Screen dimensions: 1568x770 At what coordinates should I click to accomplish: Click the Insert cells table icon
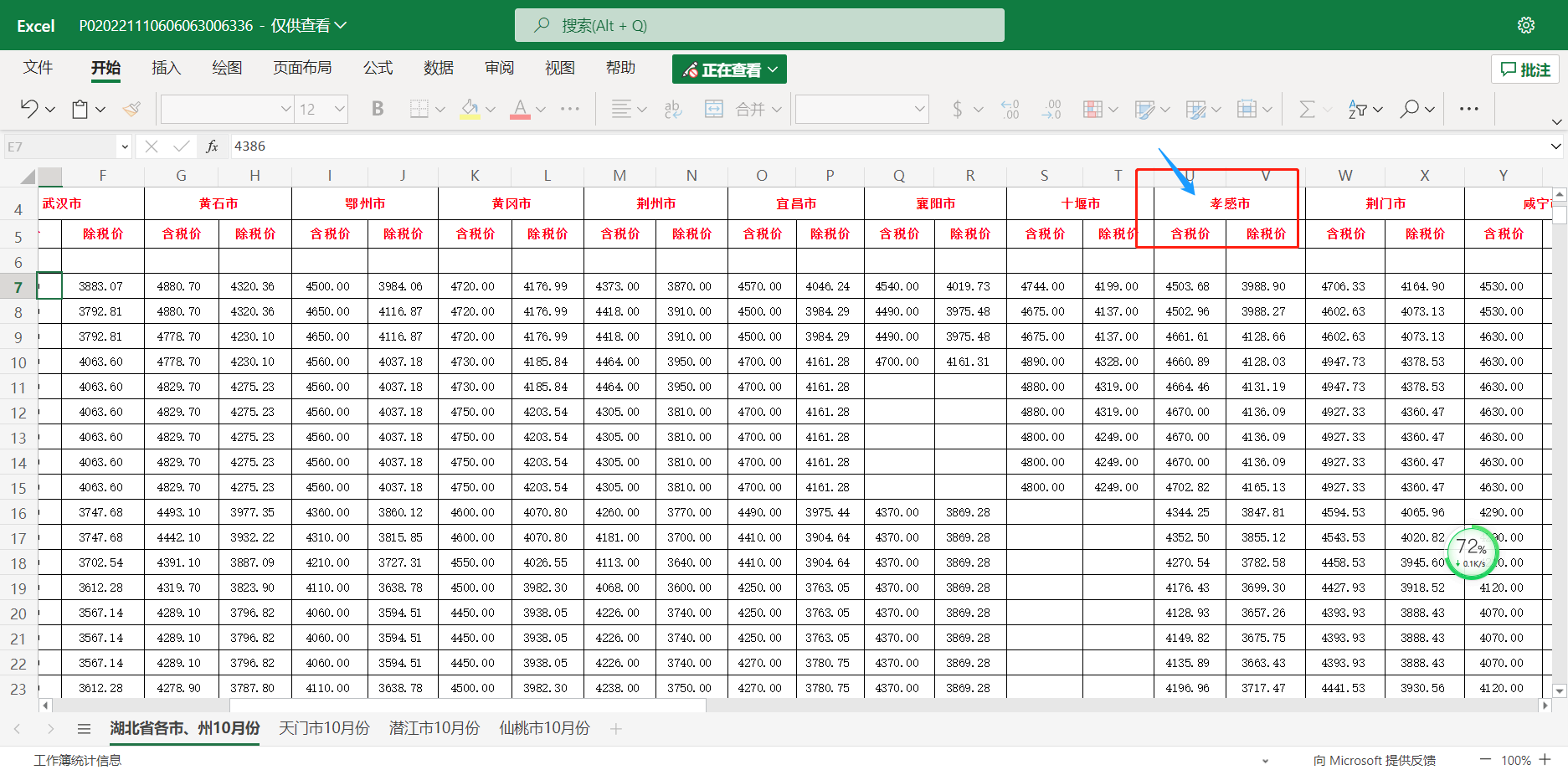coord(1247,109)
